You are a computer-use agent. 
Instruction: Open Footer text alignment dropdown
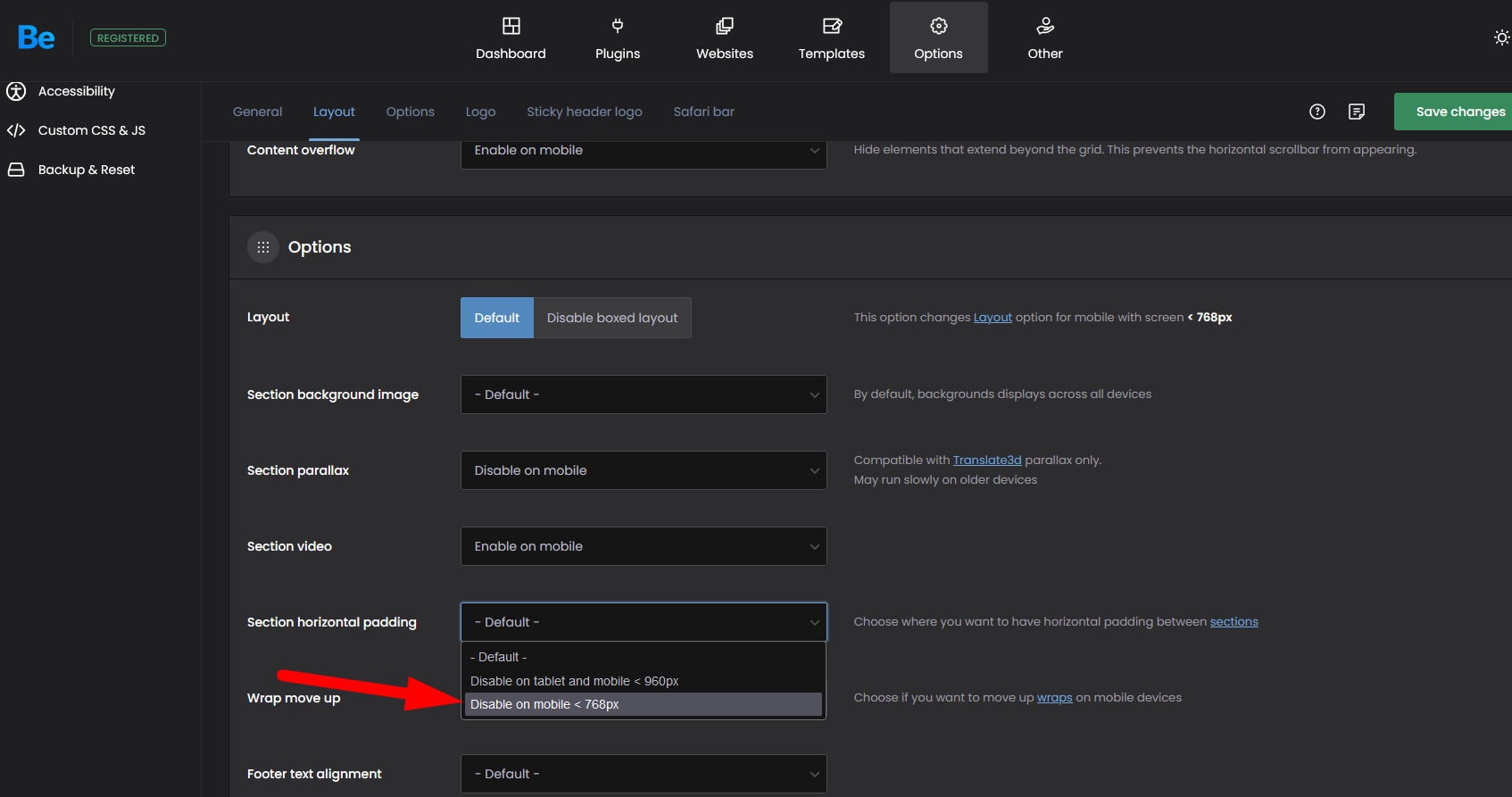click(644, 774)
